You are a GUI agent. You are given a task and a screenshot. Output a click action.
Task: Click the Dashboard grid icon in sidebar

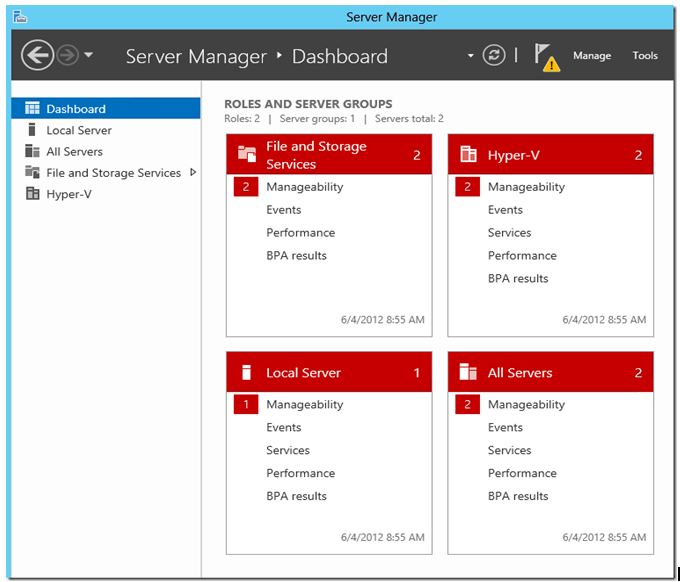point(32,108)
